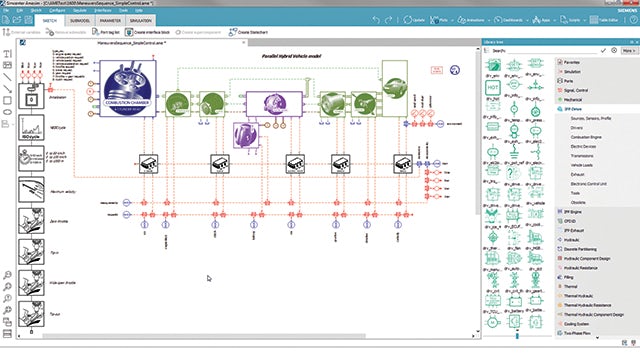640x360 pixels.
Task: Open the Table Editor tool
Action: point(604,20)
